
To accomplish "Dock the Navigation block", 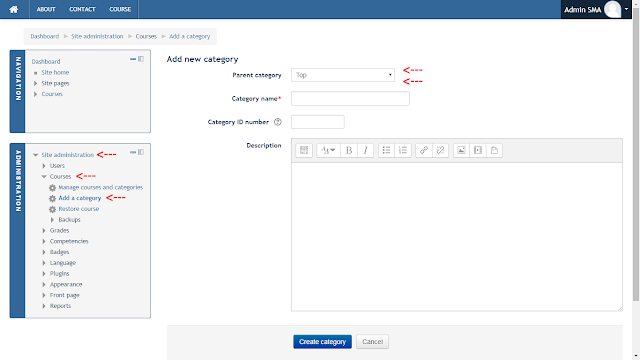I will 141,59.
